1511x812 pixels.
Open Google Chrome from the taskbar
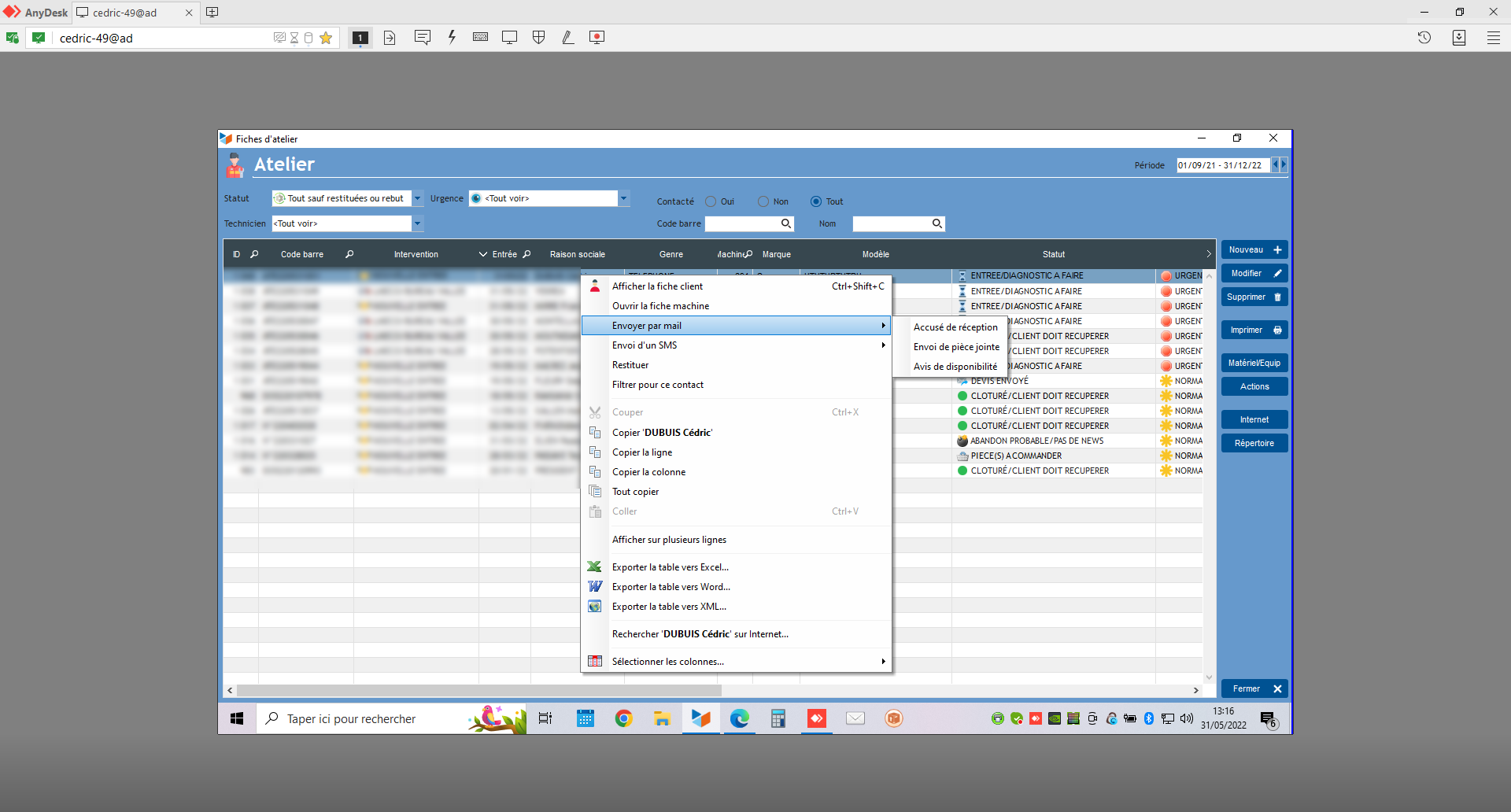623,718
